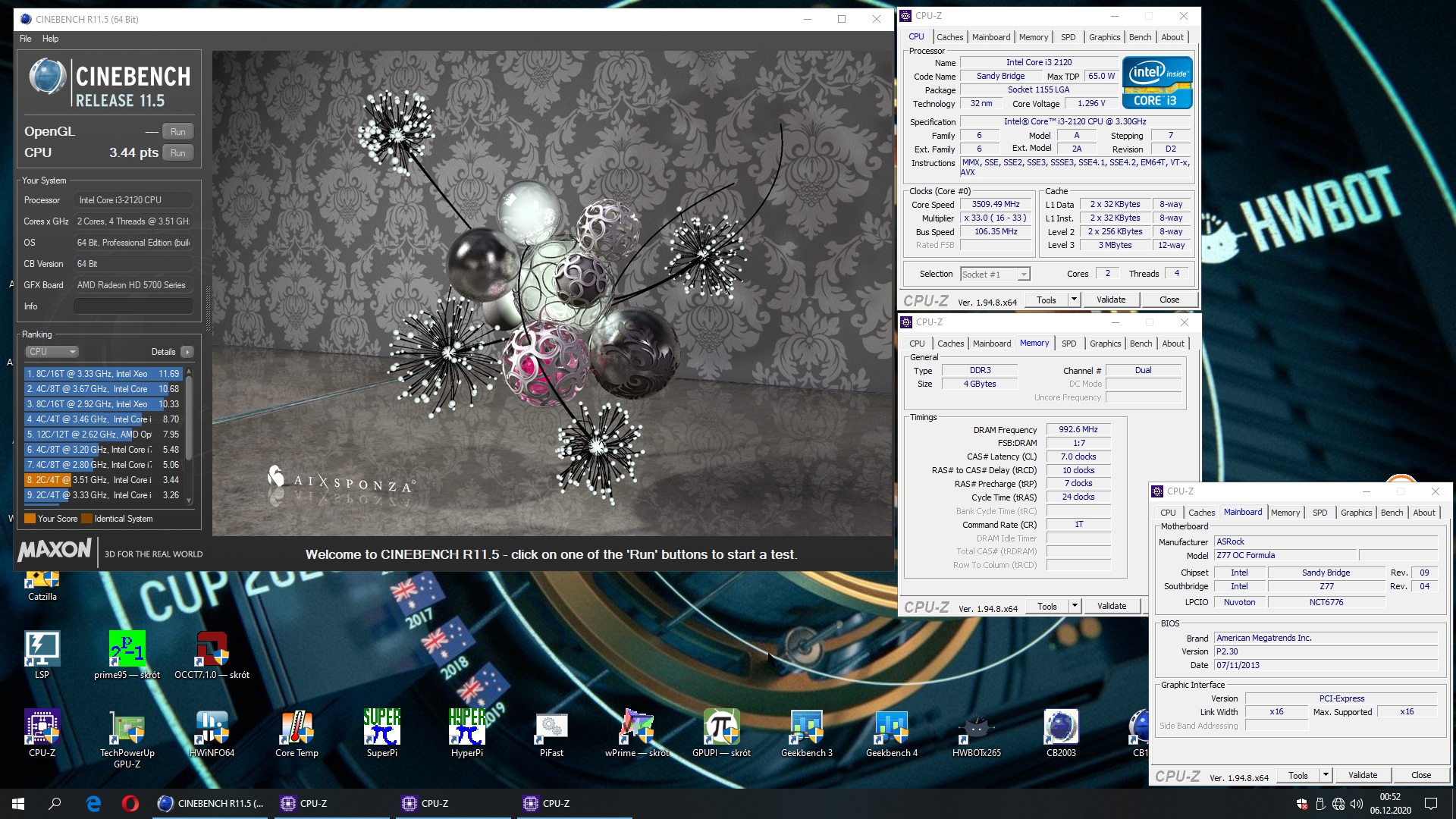Open the notification center icon
Image resolution: width=1456 pixels, height=819 pixels.
pyautogui.click(x=1430, y=804)
